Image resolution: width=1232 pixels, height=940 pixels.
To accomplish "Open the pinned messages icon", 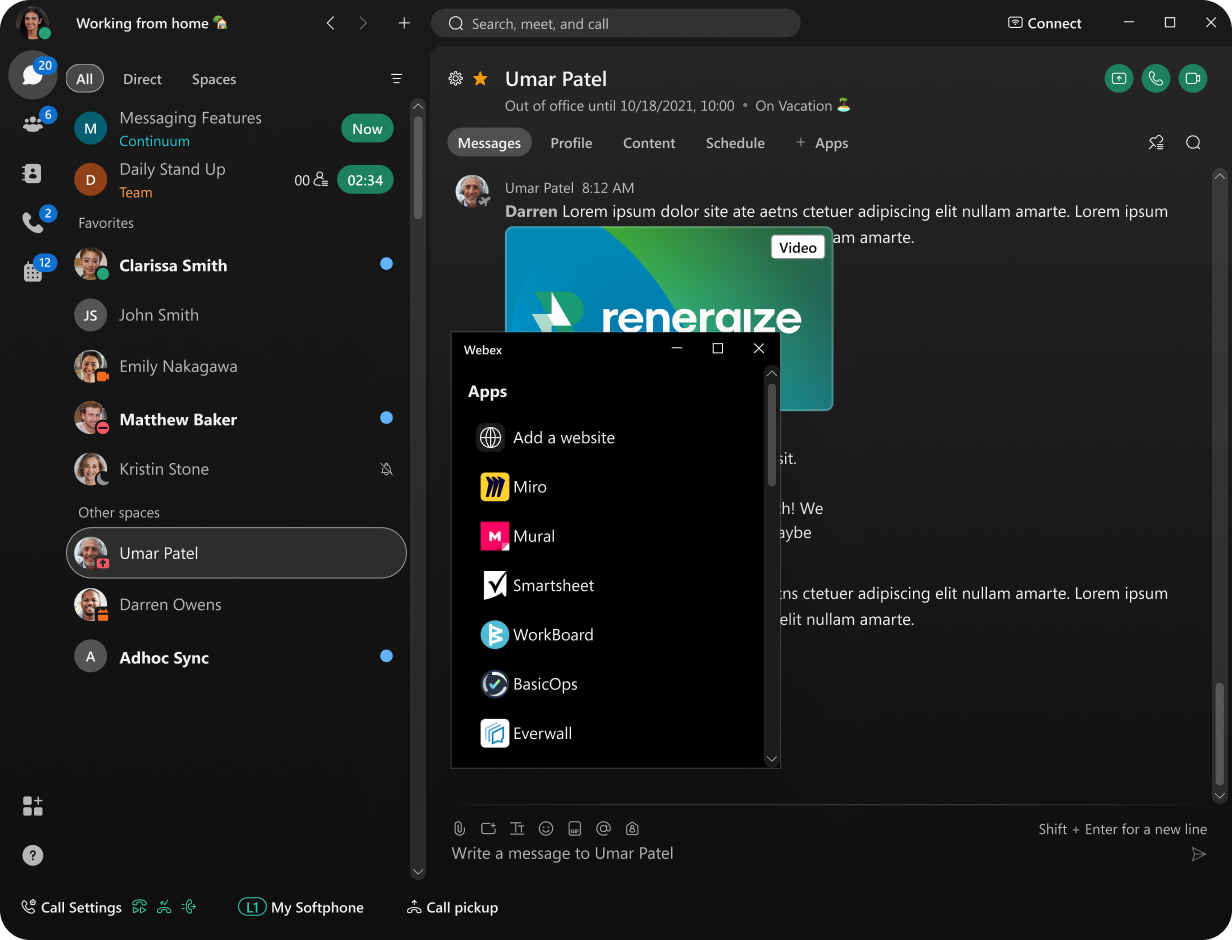I will tap(1156, 143).
